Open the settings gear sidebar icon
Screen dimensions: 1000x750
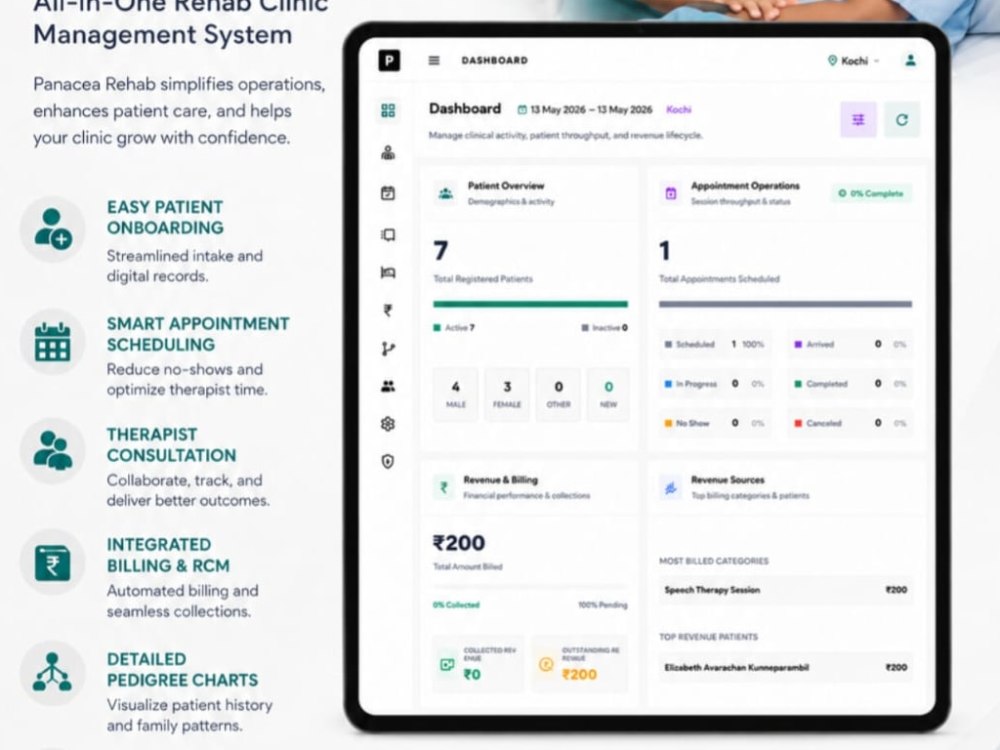coord(388,423)
